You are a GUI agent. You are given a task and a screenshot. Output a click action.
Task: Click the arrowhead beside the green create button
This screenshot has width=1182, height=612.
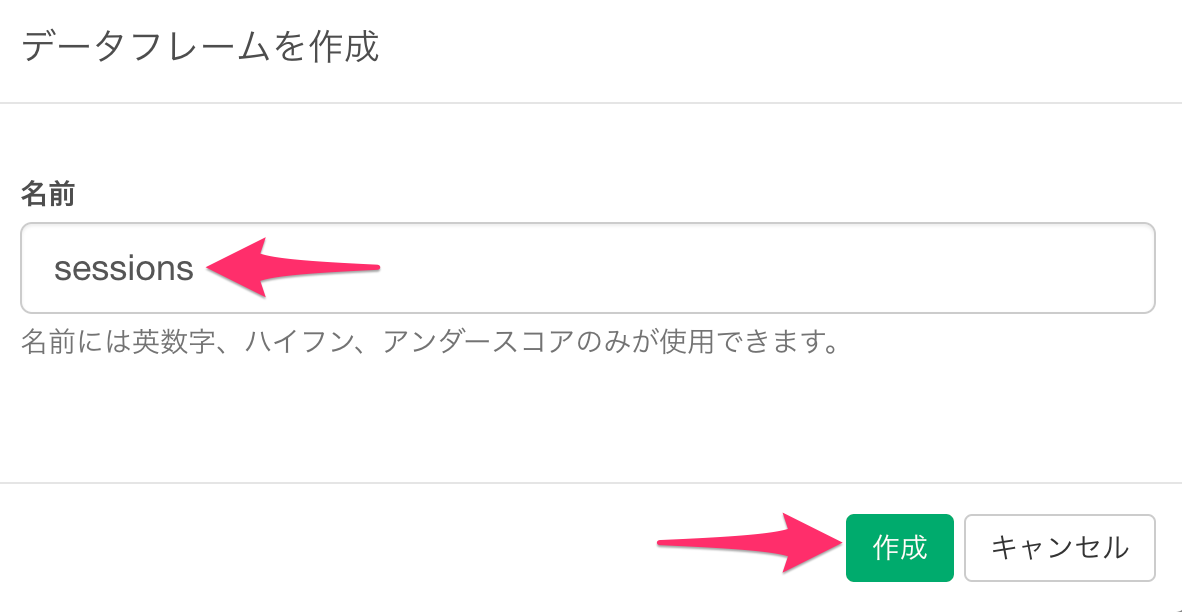810,543
